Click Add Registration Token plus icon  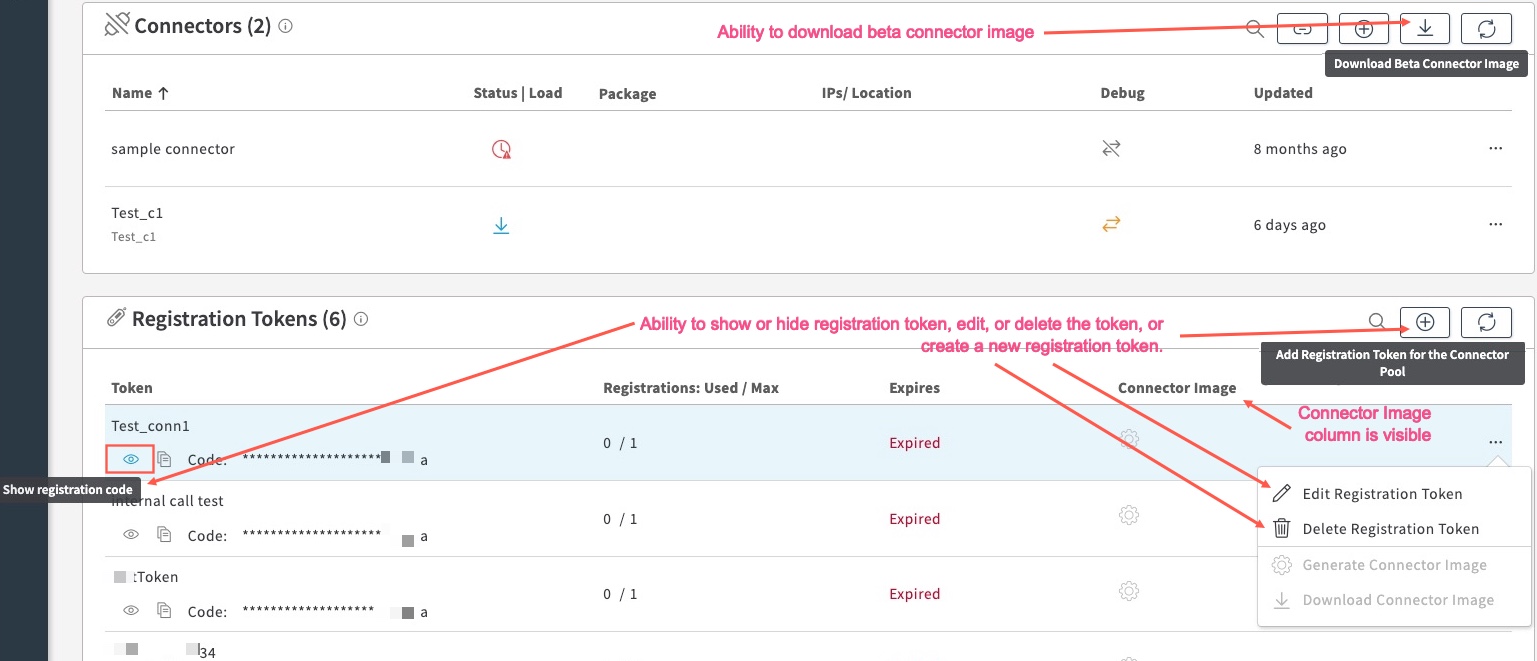(1425, 322)
